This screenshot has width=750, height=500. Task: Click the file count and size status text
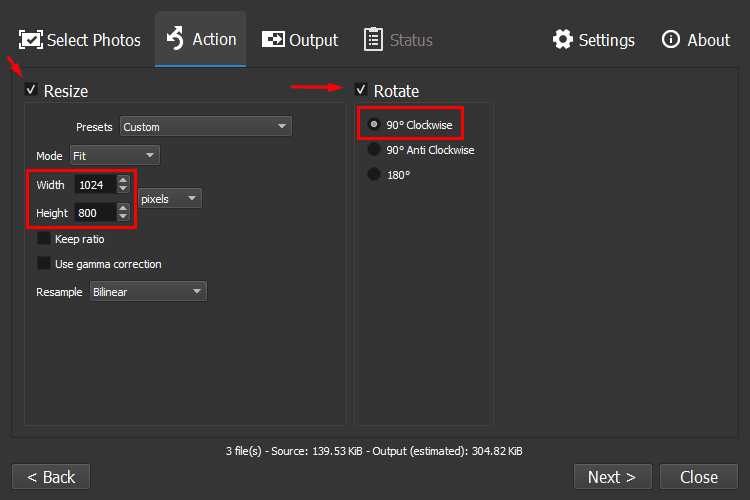click(x=374, y=451)
